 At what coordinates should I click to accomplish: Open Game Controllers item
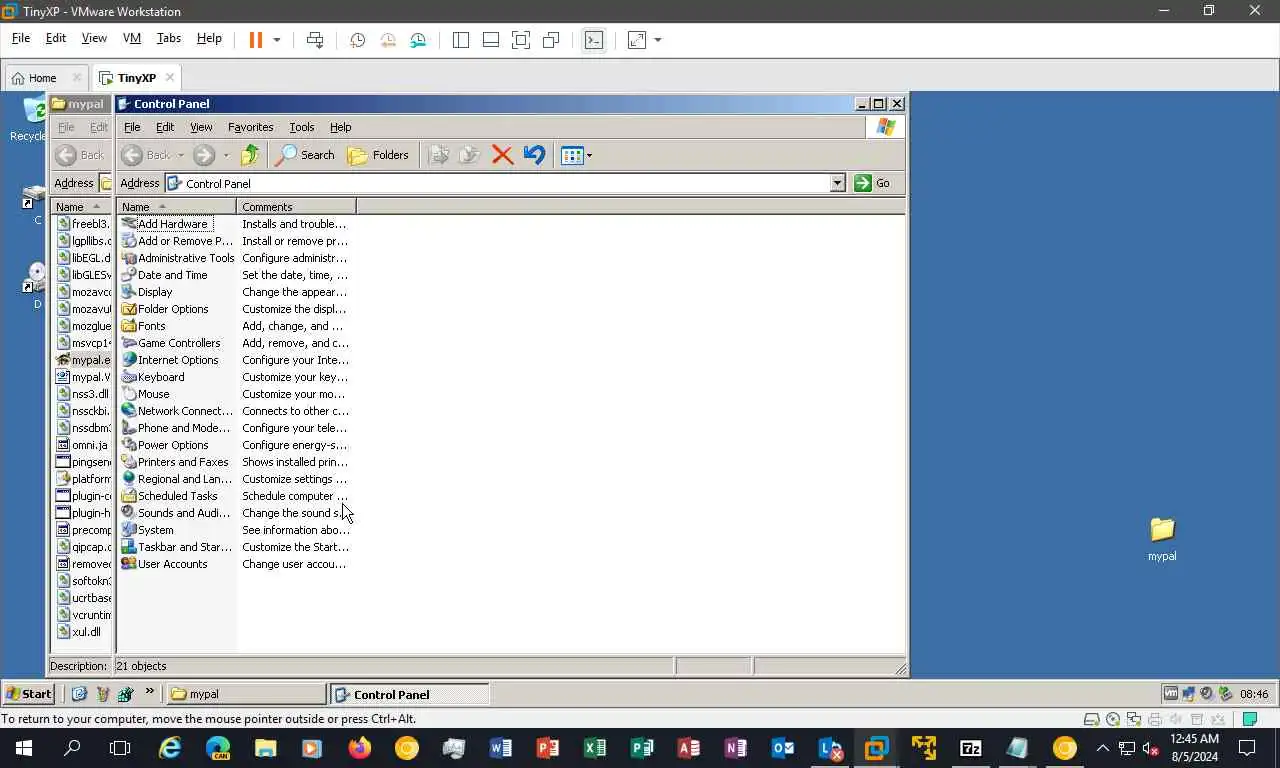171,343
